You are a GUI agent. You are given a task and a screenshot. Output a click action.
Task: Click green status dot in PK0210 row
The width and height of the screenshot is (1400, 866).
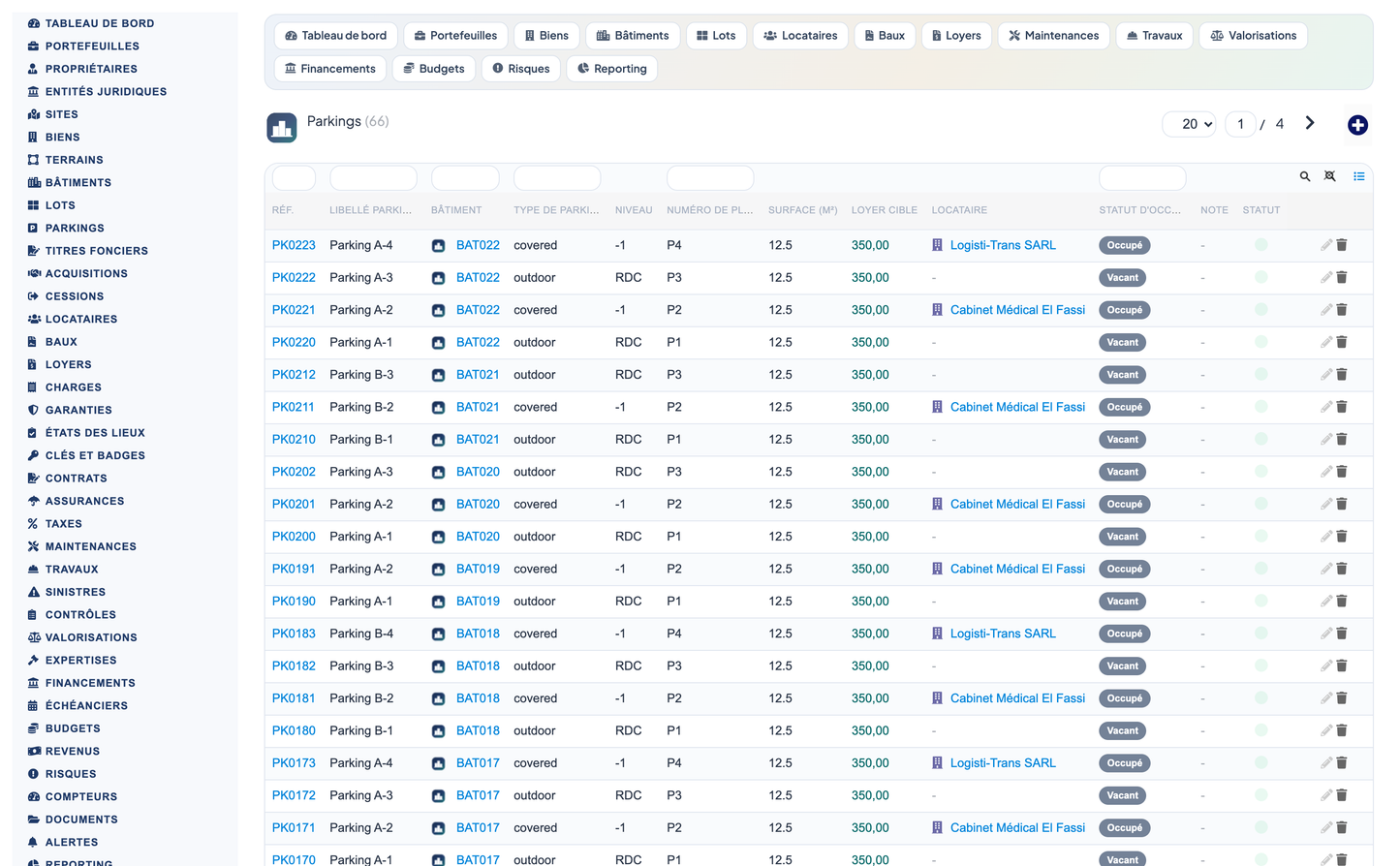pos(1260,440)
